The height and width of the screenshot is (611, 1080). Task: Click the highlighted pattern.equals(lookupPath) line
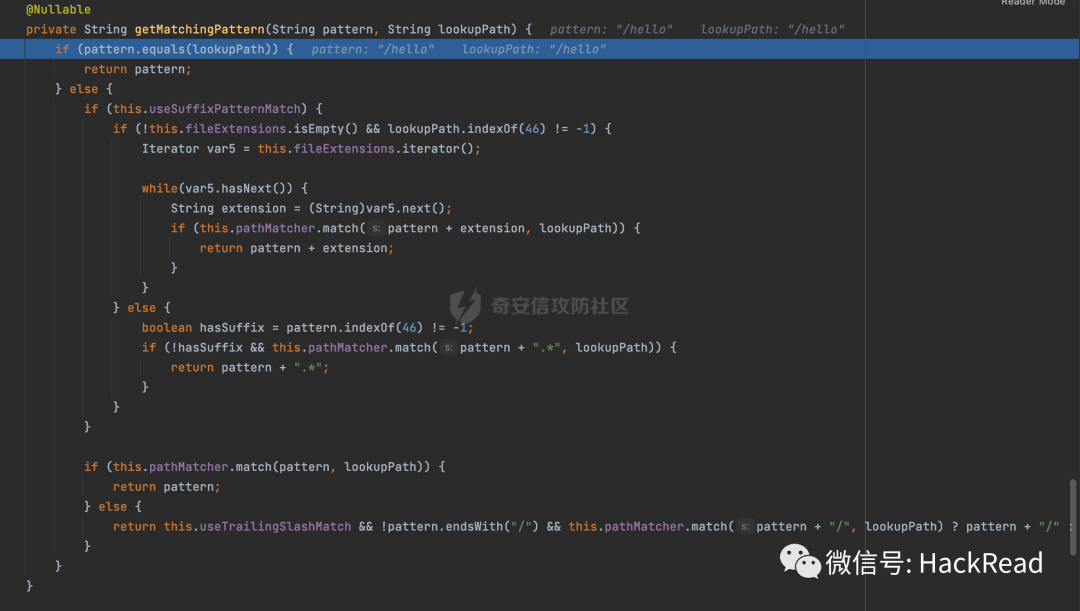click(539, 49)
